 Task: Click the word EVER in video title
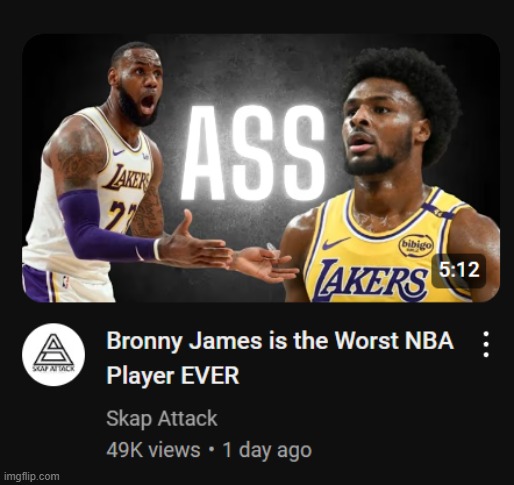[x=210, y=376]
